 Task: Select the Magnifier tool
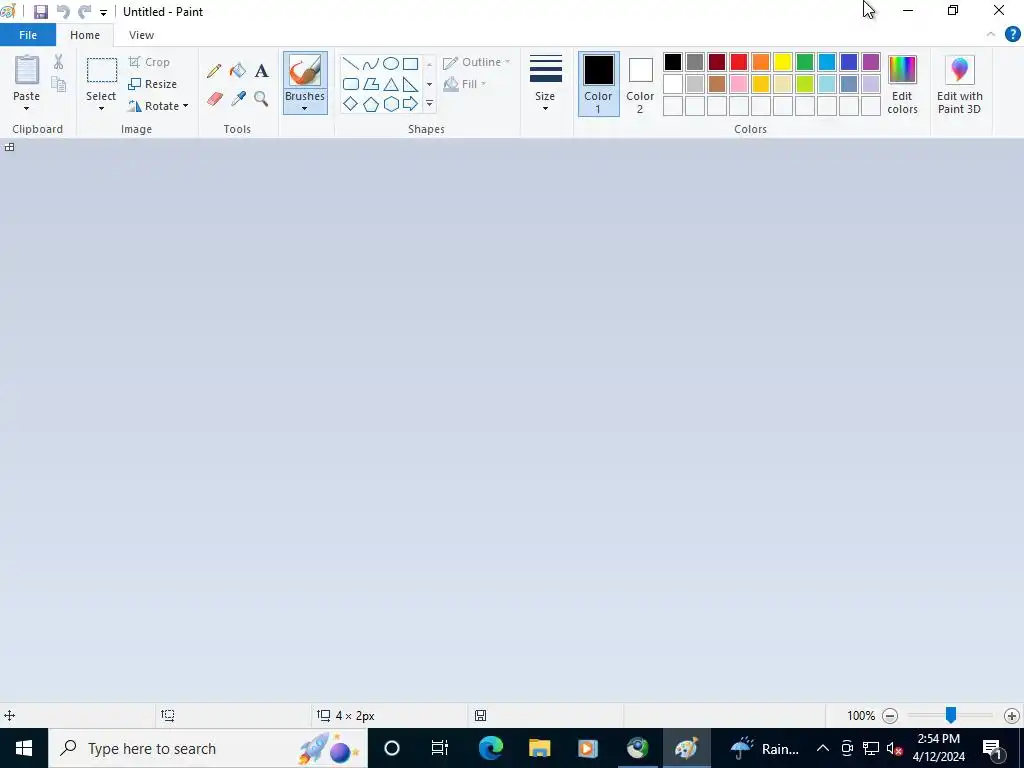[x=261, y=99]
